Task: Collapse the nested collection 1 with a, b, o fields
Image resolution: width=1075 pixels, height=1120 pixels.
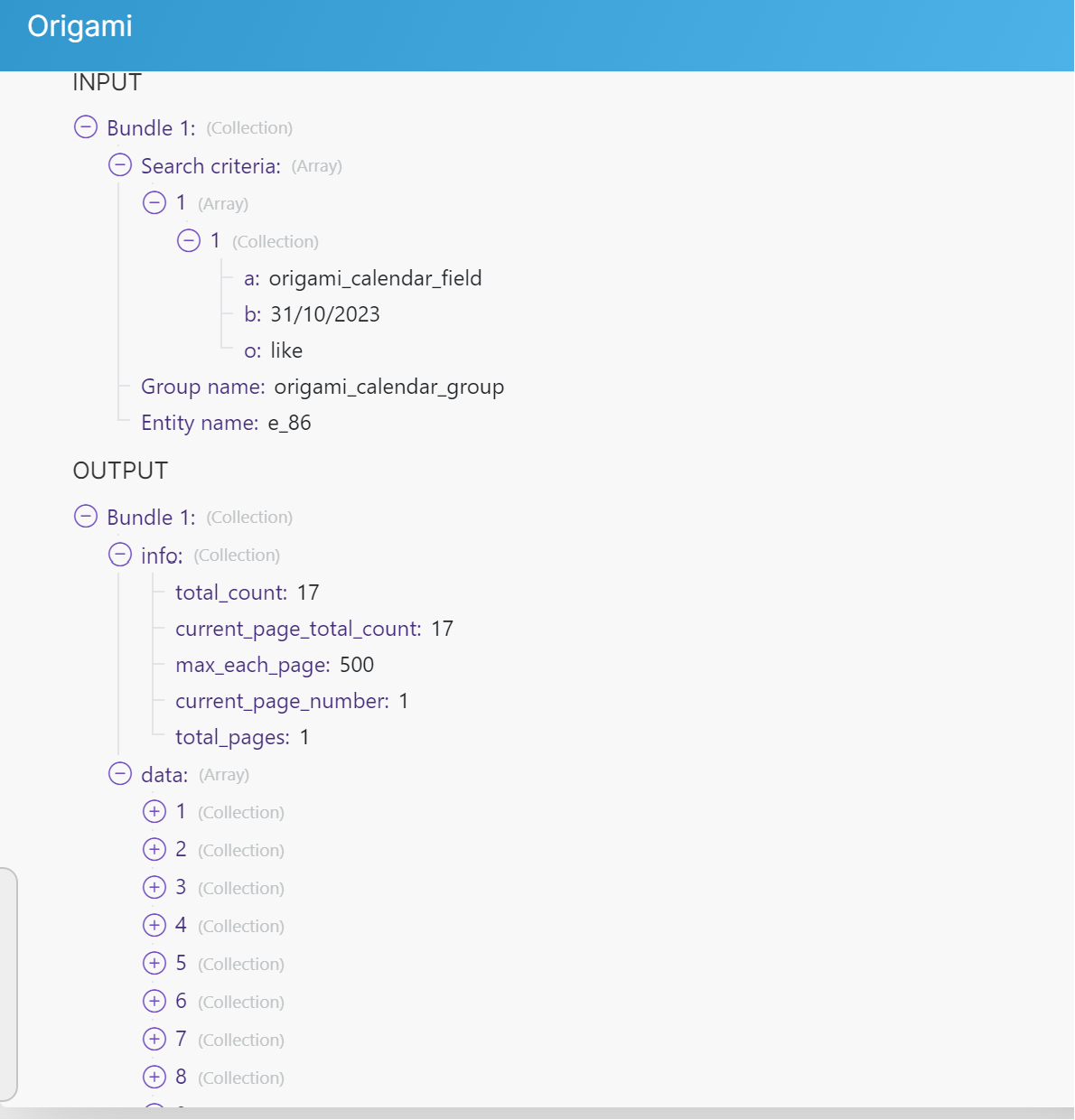Action: pos(189,240)
